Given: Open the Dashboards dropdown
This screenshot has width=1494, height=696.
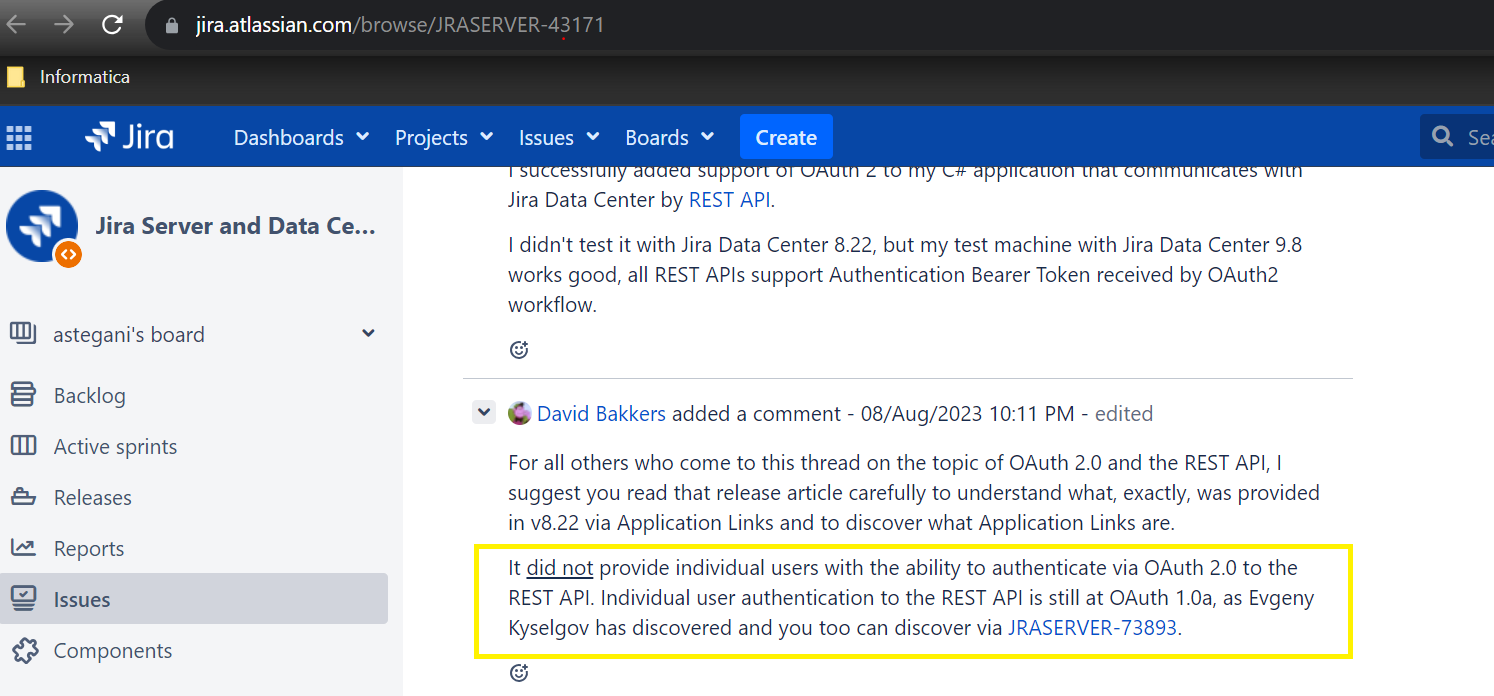Looking at the screenshot, I should tap(299, 137).
